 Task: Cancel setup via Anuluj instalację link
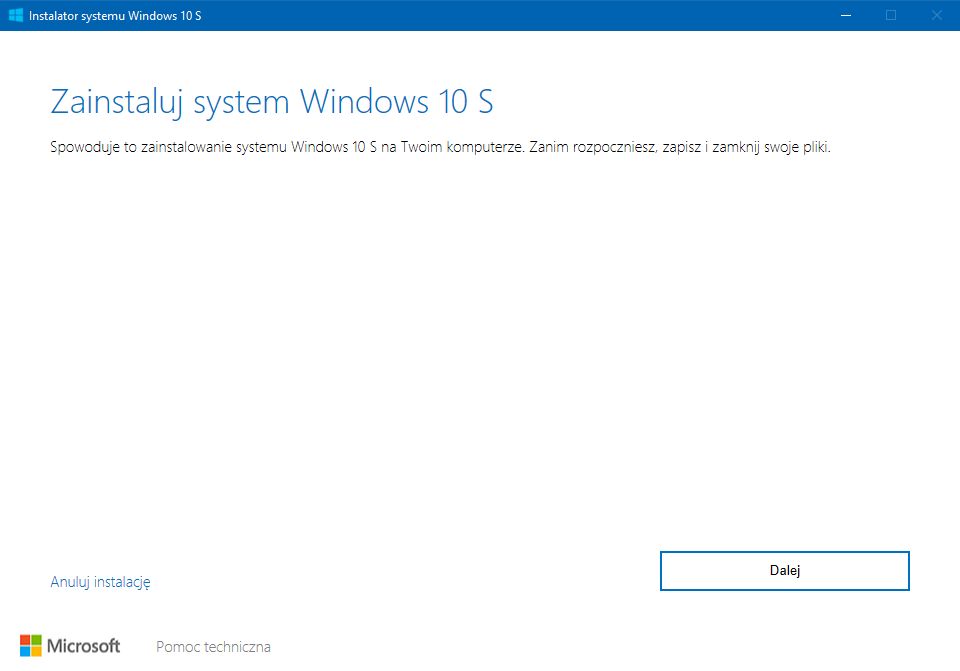tap(100, 582)
